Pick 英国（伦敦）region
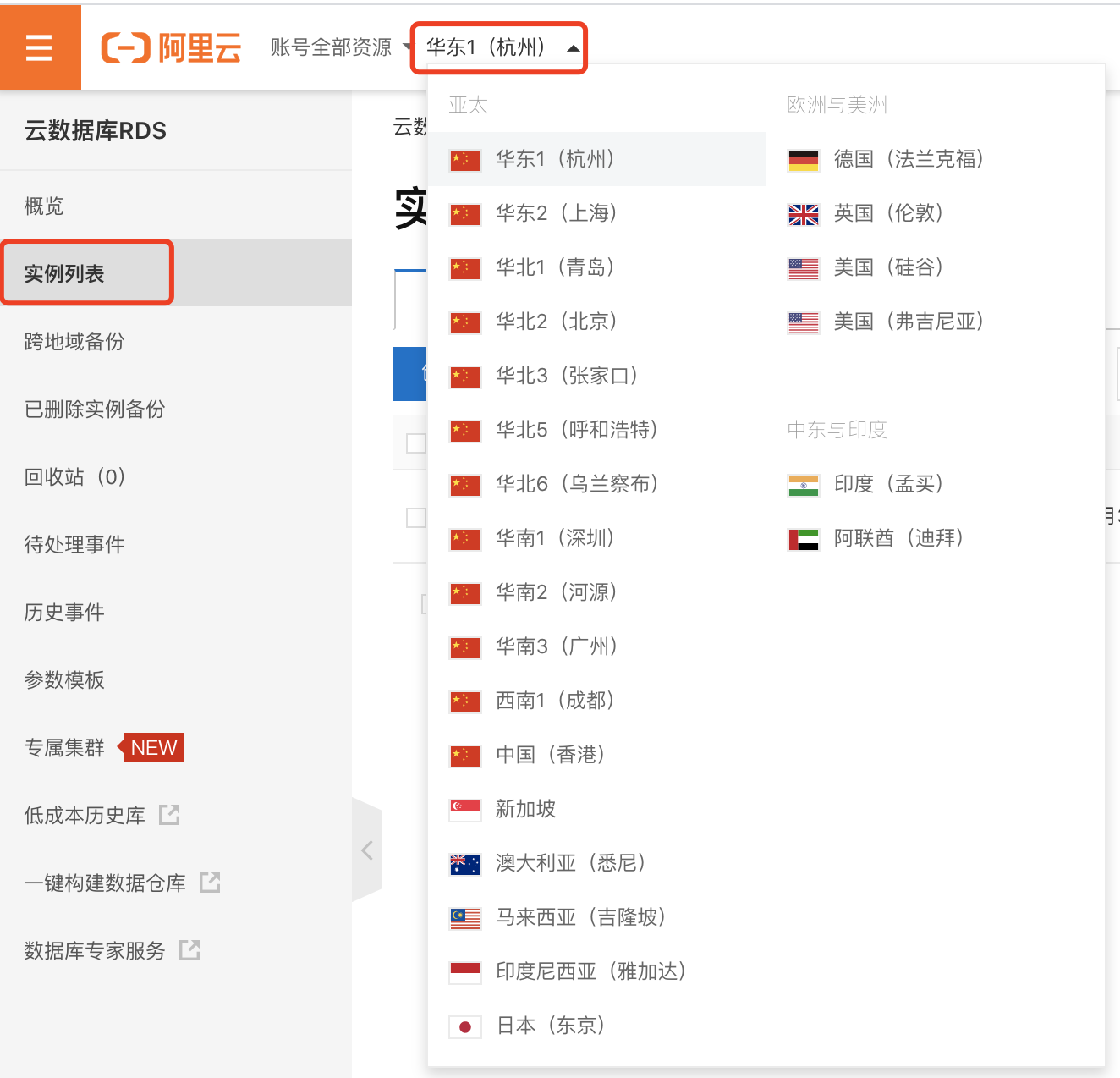 [x=935, y=213]
